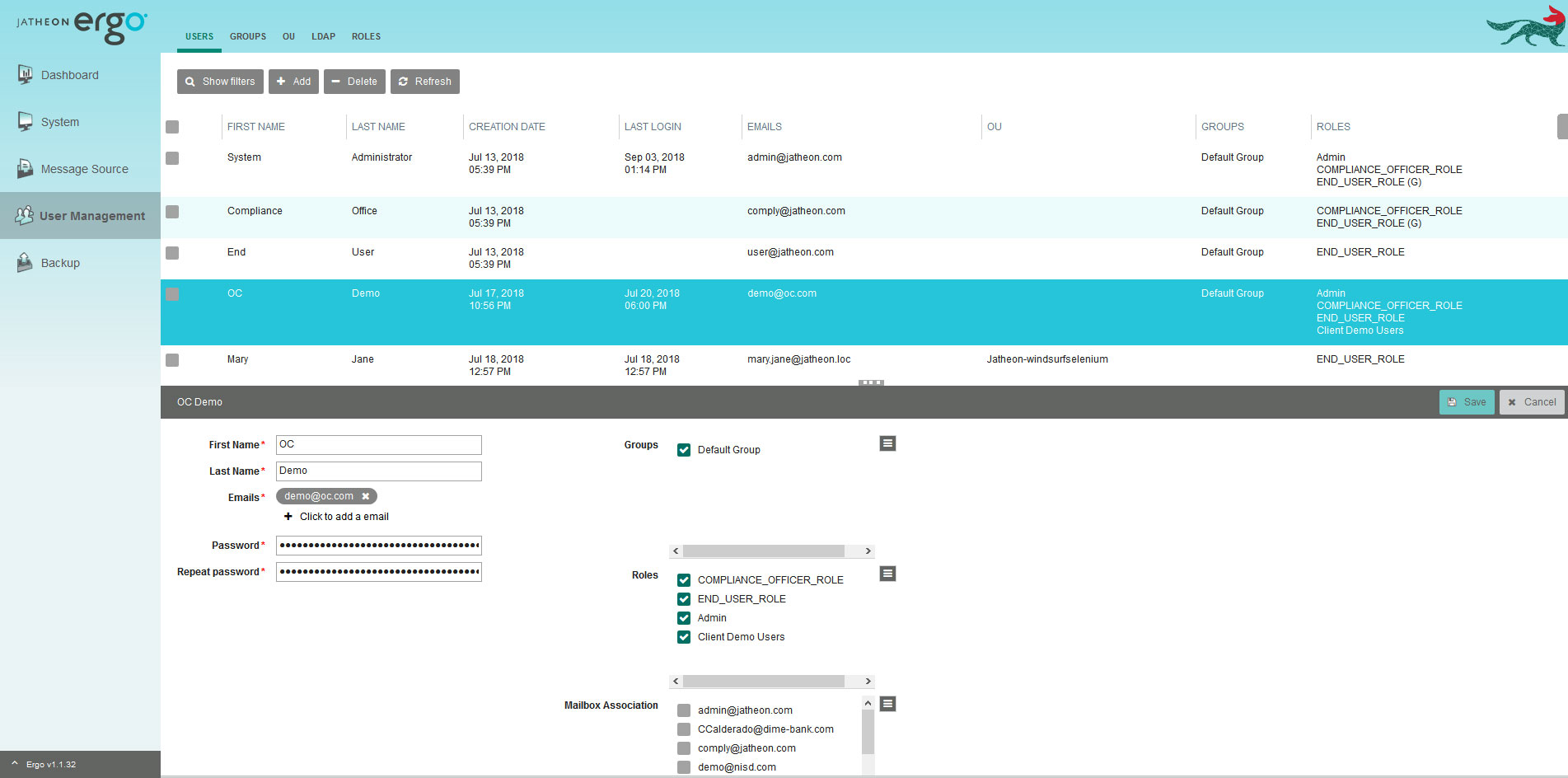
Task: Click the Message Source icon
Action: click(x=26, y=168)
